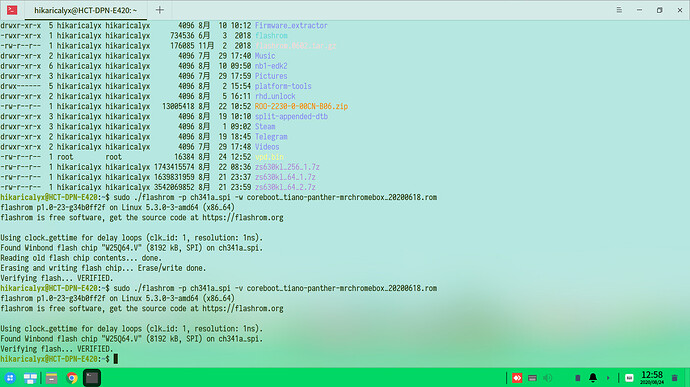Viewport: 690px width, 387px height.
Task: Click the volume speaker tray icon
Action: click(547, 378)
